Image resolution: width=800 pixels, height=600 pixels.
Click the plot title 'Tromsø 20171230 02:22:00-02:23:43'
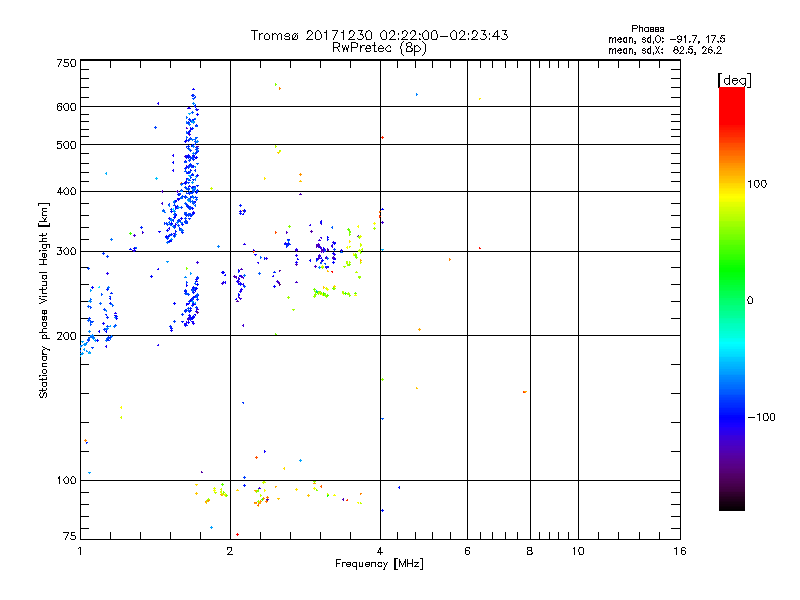[379, 35]
